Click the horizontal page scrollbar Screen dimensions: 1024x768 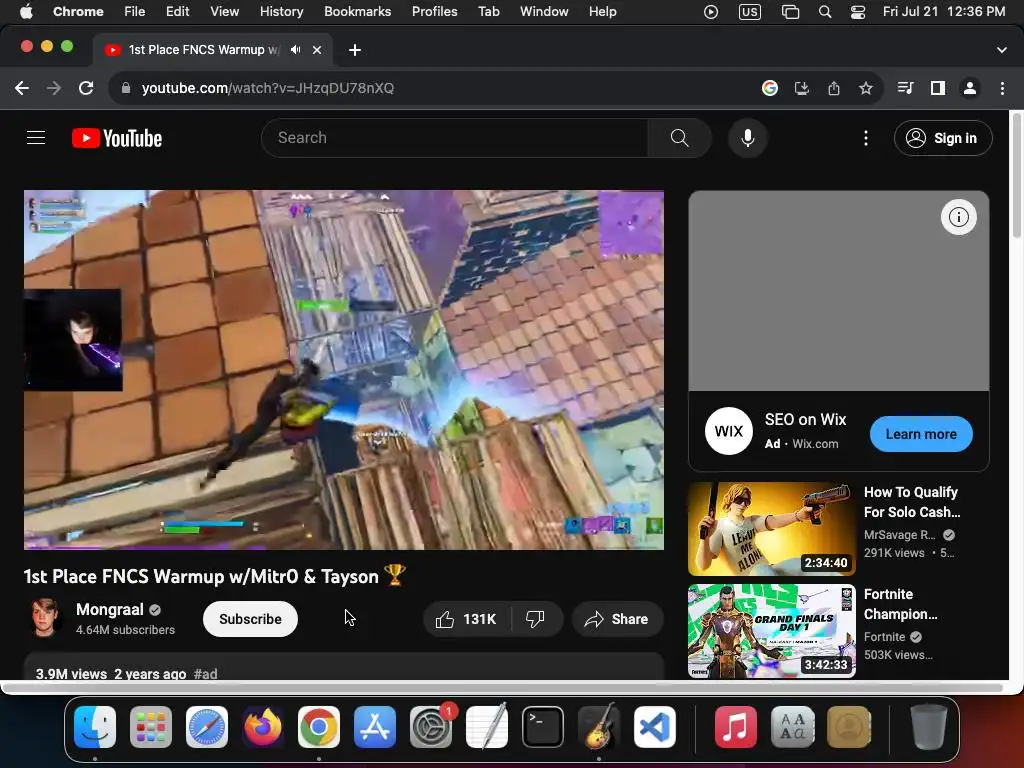pos(503,688)
